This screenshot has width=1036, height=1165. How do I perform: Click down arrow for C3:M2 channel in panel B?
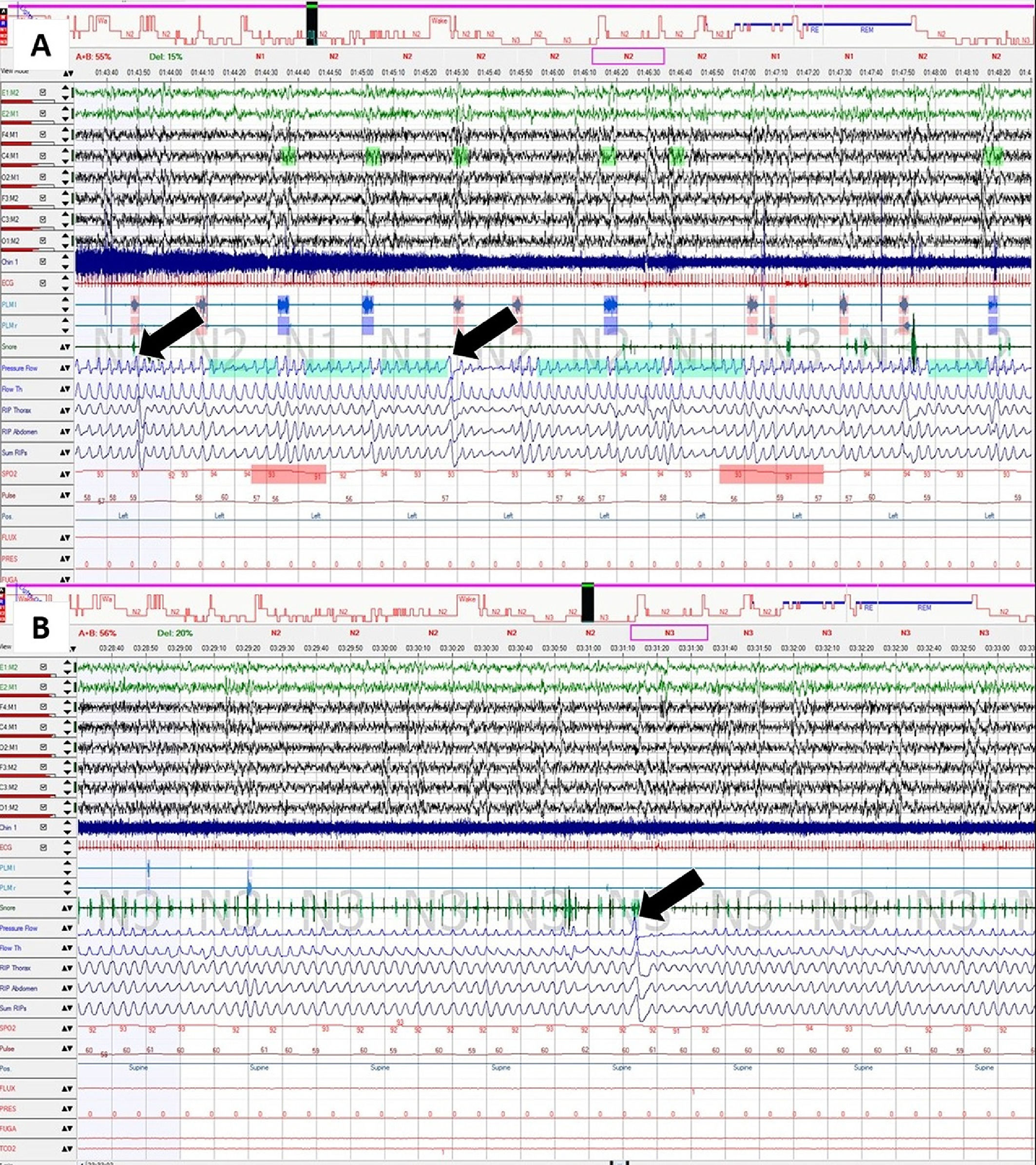67,792
